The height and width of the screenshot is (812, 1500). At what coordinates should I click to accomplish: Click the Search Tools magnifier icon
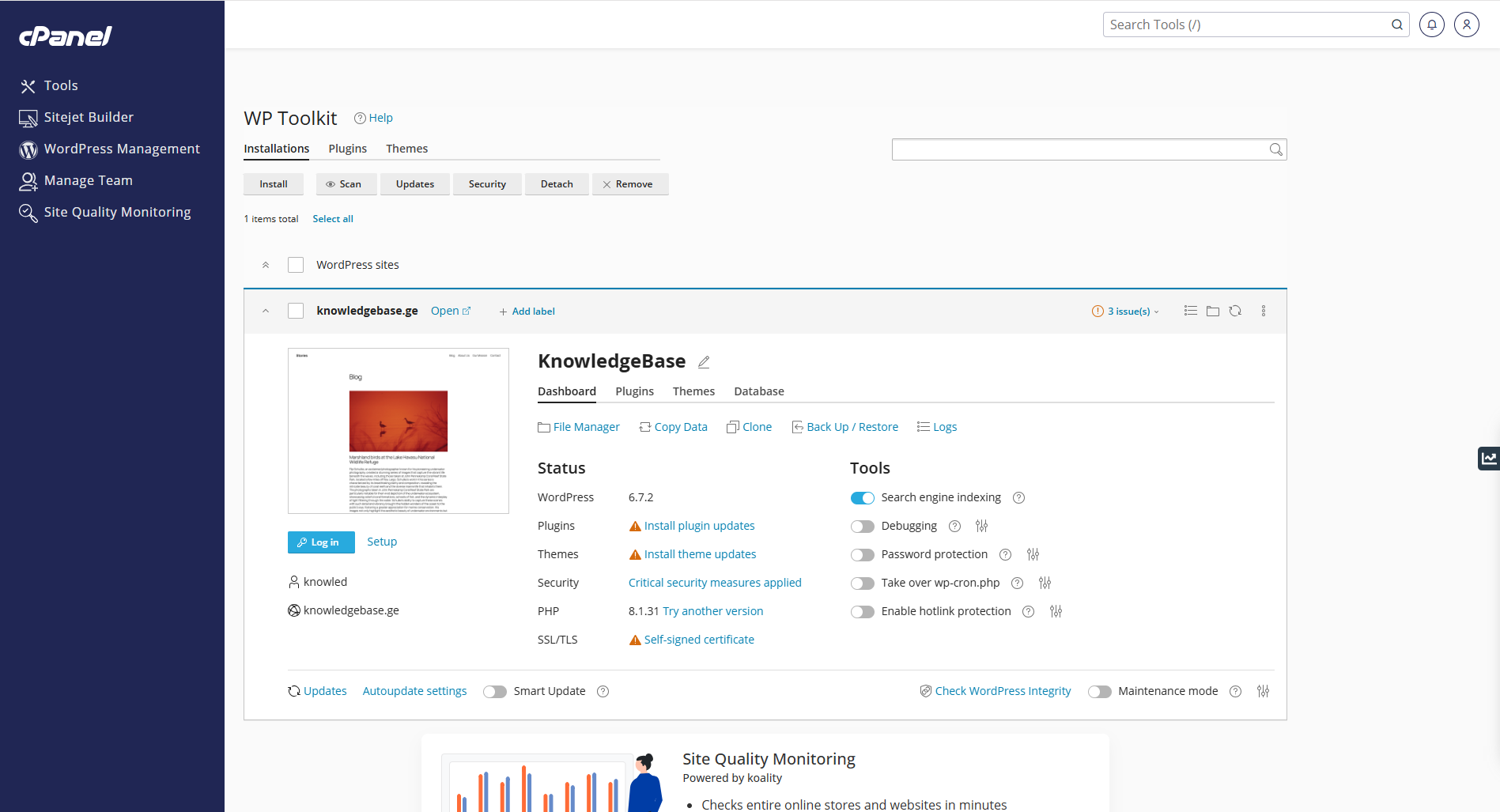pyautogui.click(x=1397, y=25)
